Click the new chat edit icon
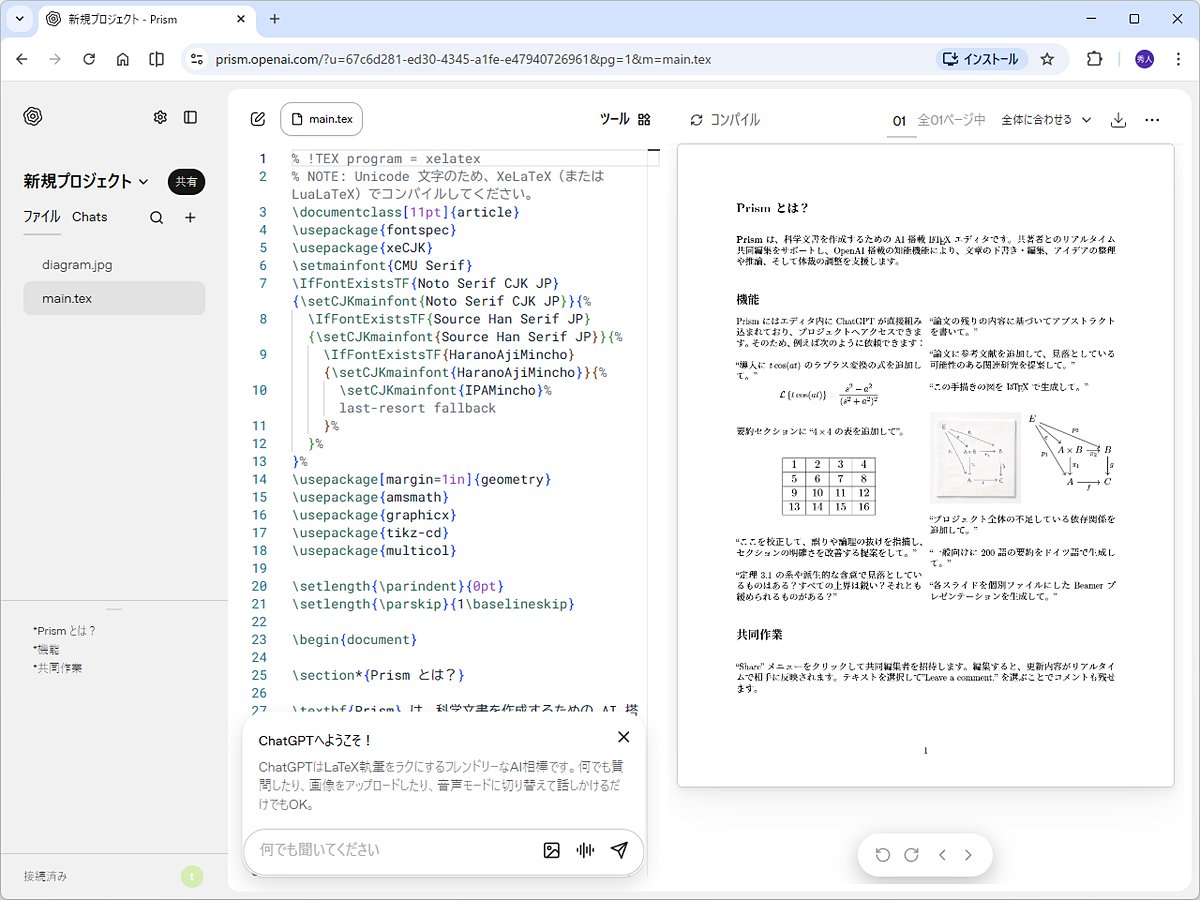This screenshot has width=1200, height=900. click(258, 119)
